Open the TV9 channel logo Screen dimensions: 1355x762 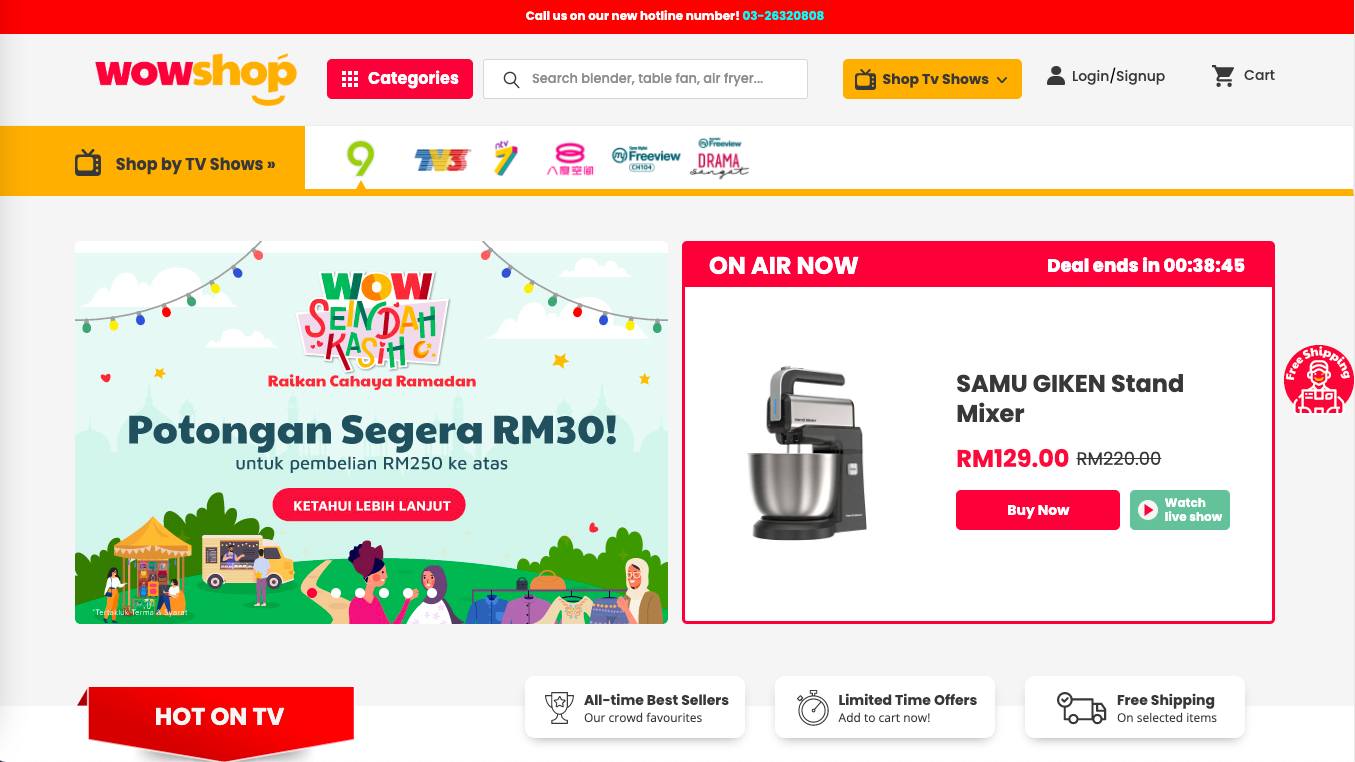tap(360, 159)
